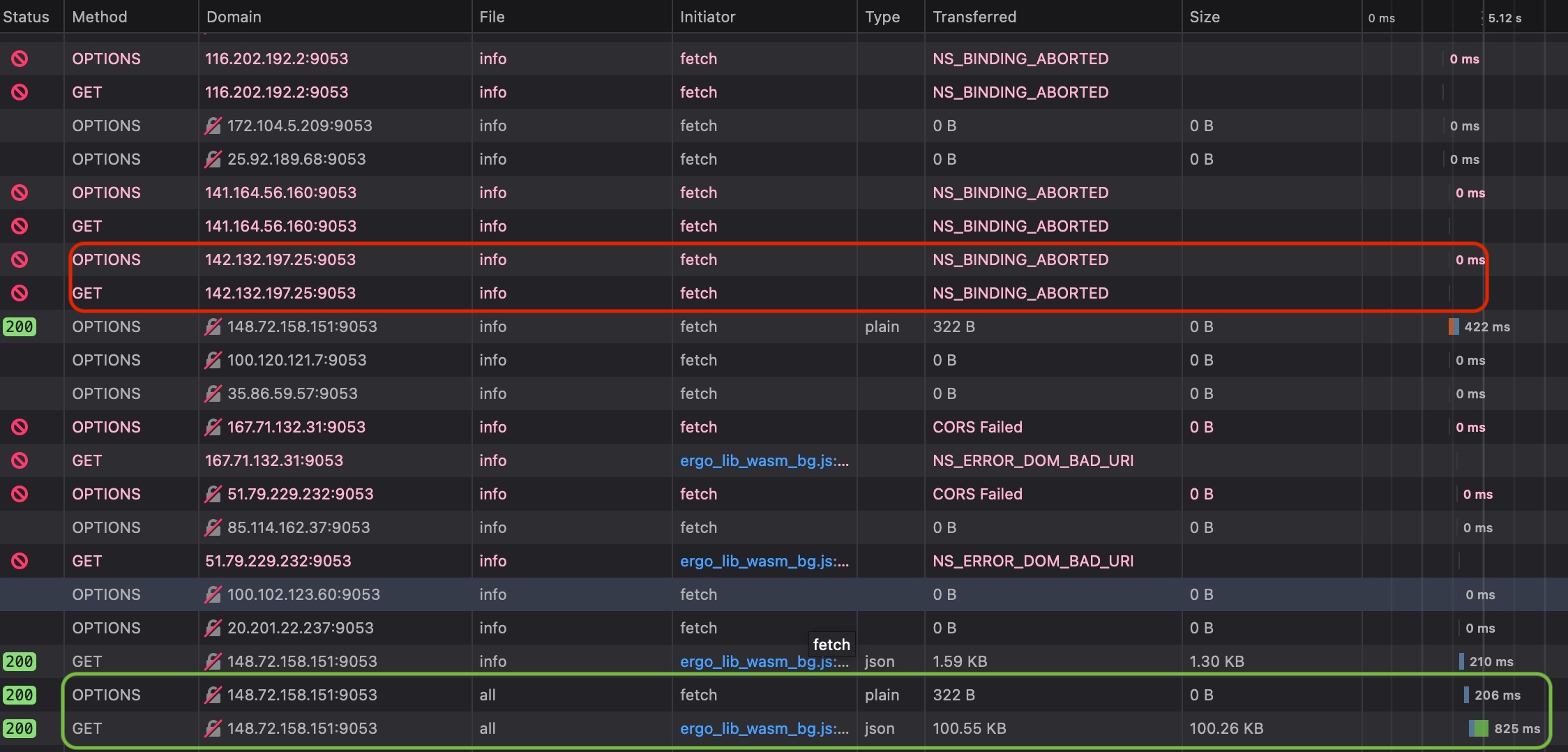Click the Domain column header
The image size is (1568, 752).
(x=233, y=16)
